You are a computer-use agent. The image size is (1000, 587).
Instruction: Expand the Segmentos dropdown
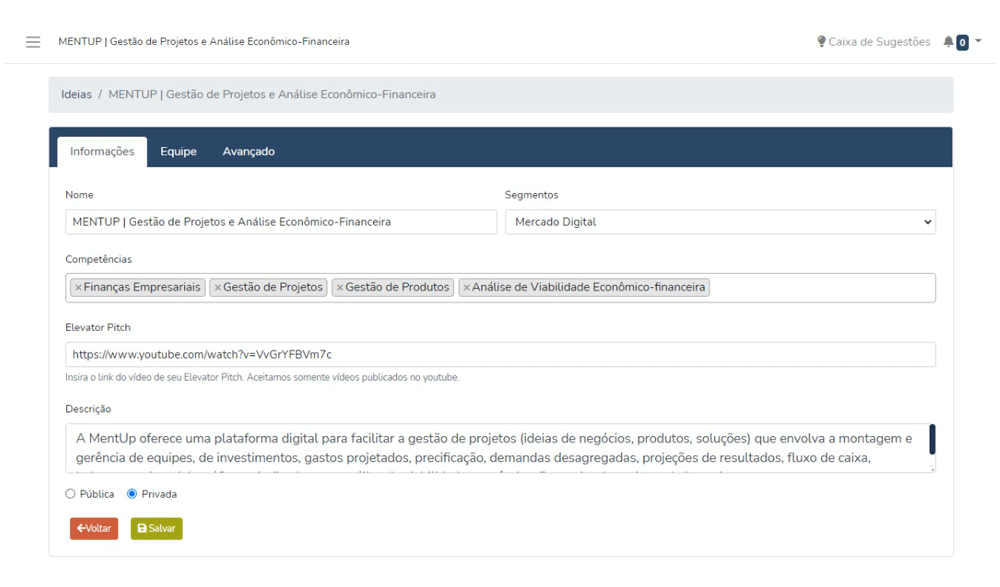[720, 222]
